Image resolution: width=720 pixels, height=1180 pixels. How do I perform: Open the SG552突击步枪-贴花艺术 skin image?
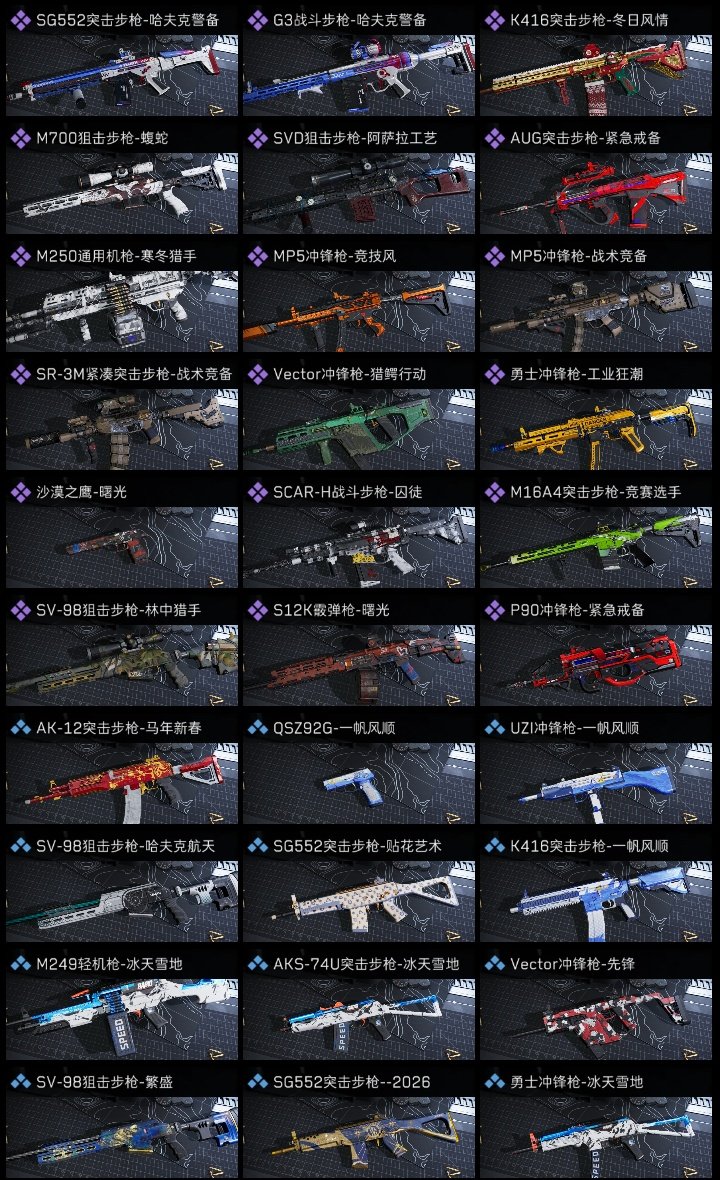[x=359, y=902]
